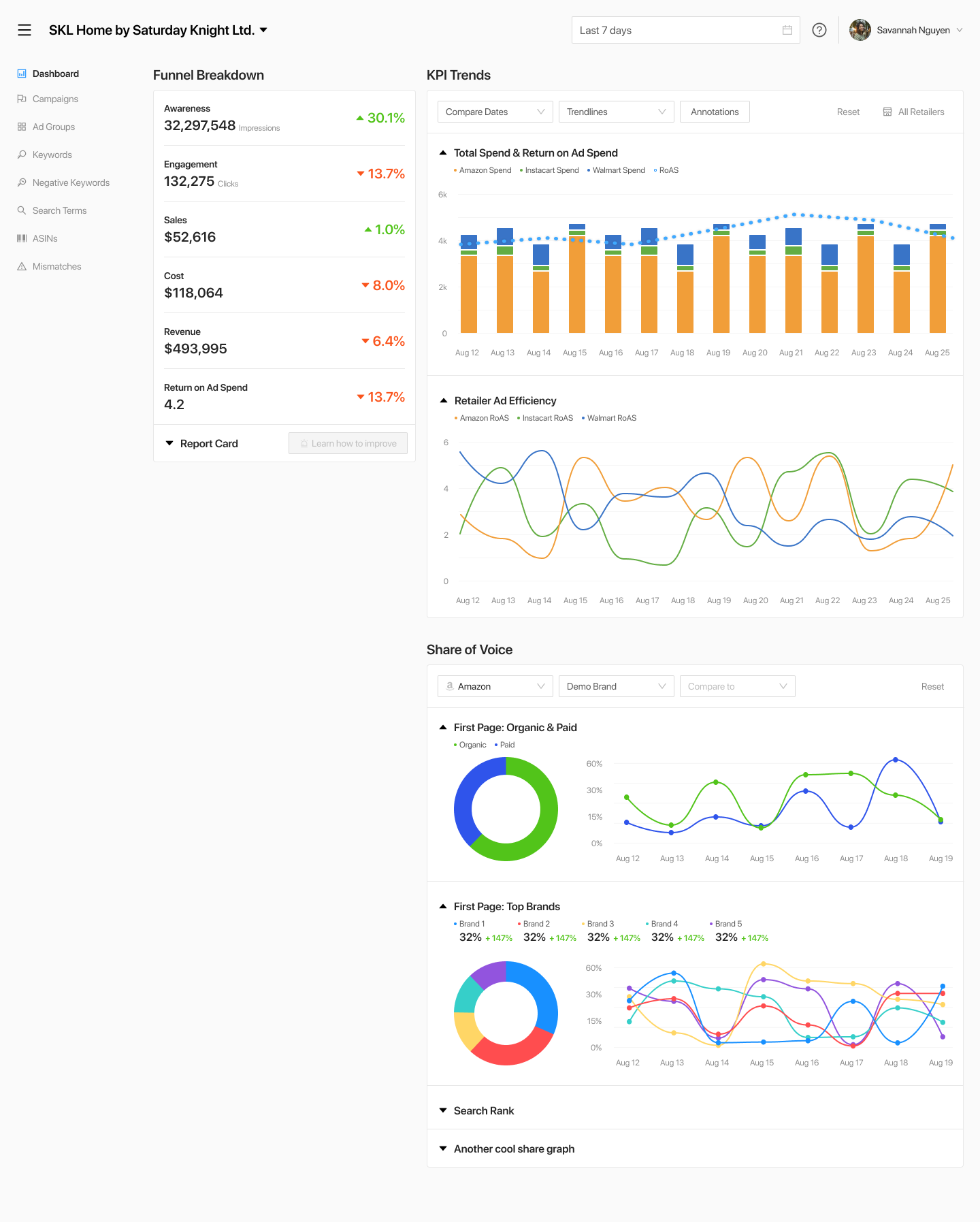980x1222 pixels.
Task: Click Savannah Nguyen's profile avatar
Action: [860, 30]
